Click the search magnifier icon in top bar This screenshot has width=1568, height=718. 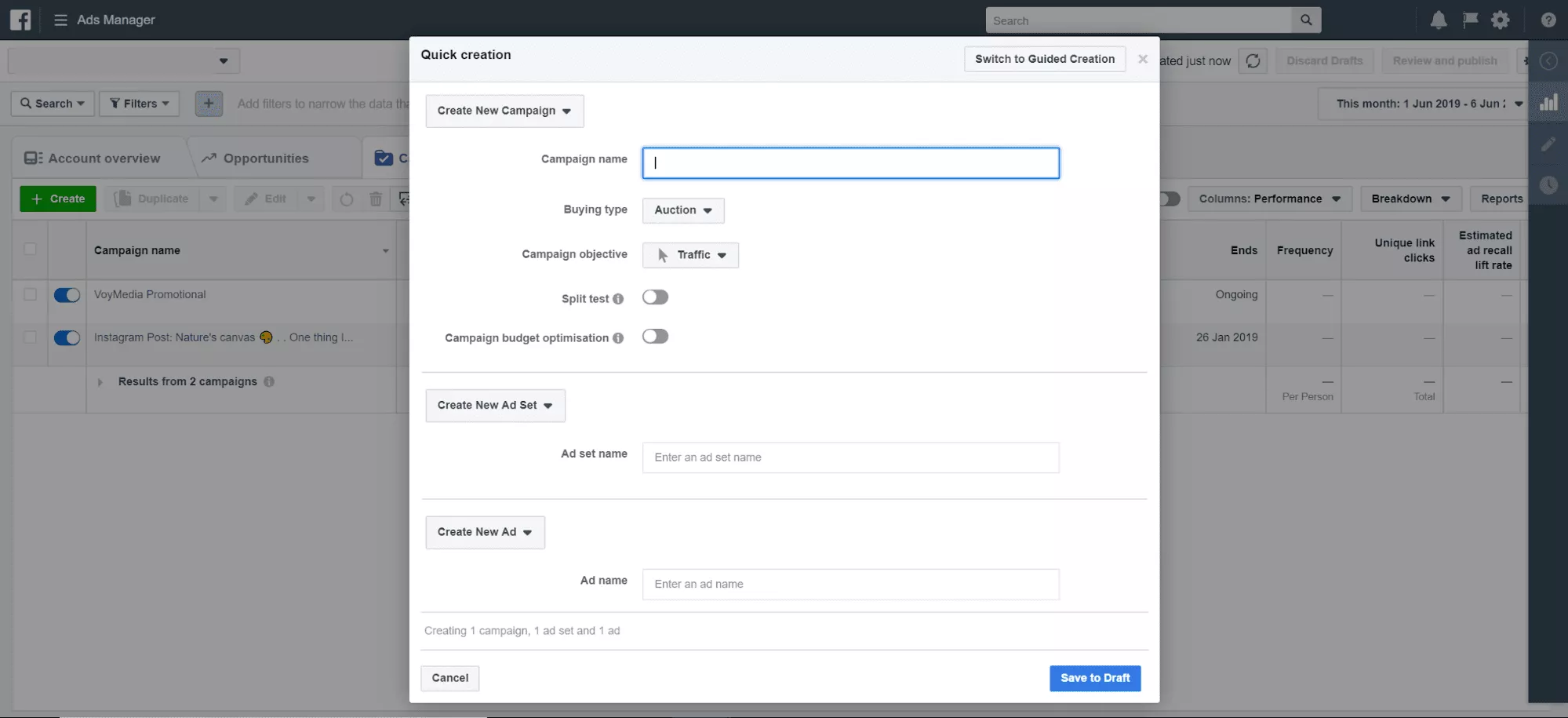click(1306, 20)
